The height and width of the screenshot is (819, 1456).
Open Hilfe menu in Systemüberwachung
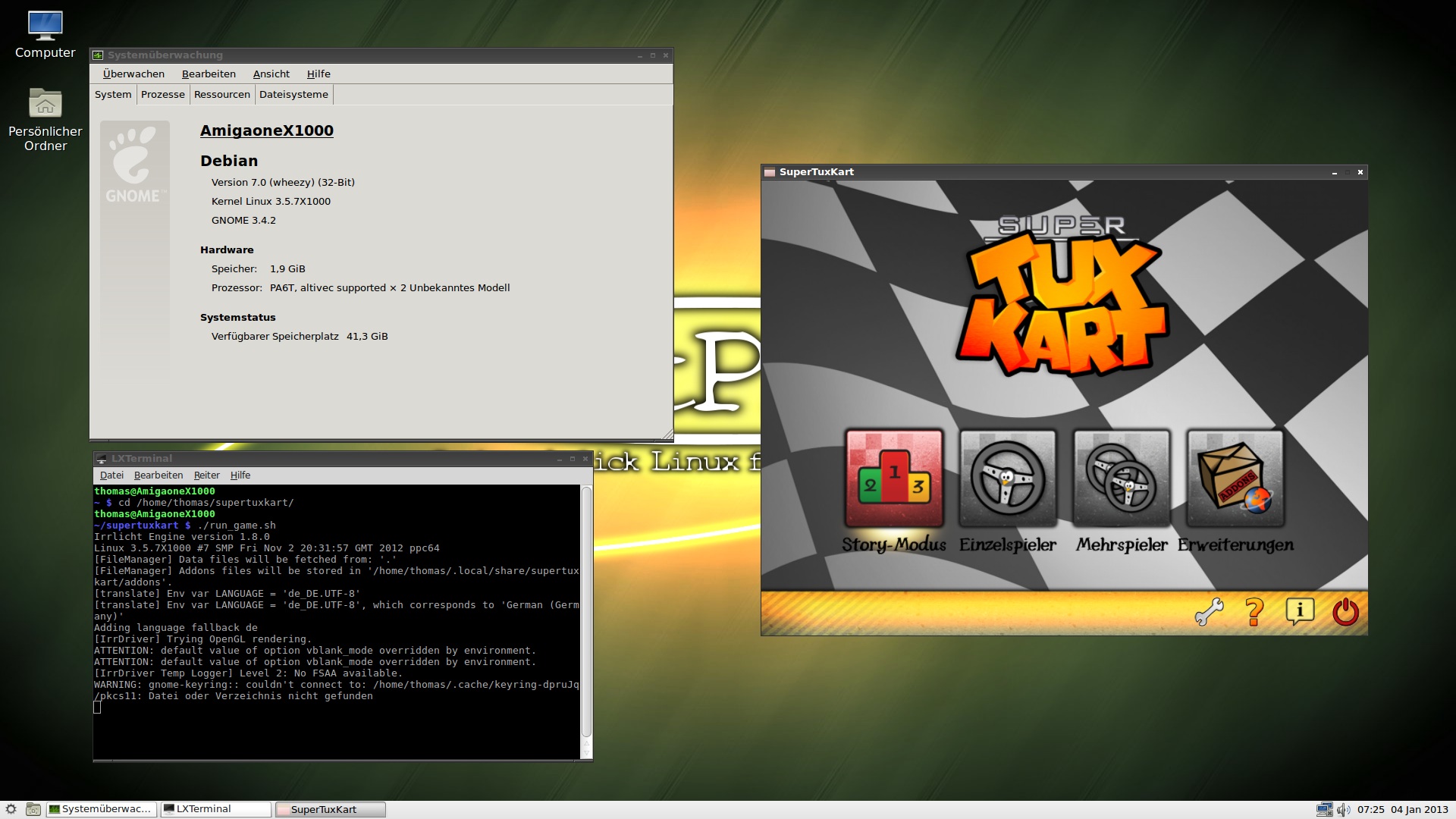click(318, 74)
